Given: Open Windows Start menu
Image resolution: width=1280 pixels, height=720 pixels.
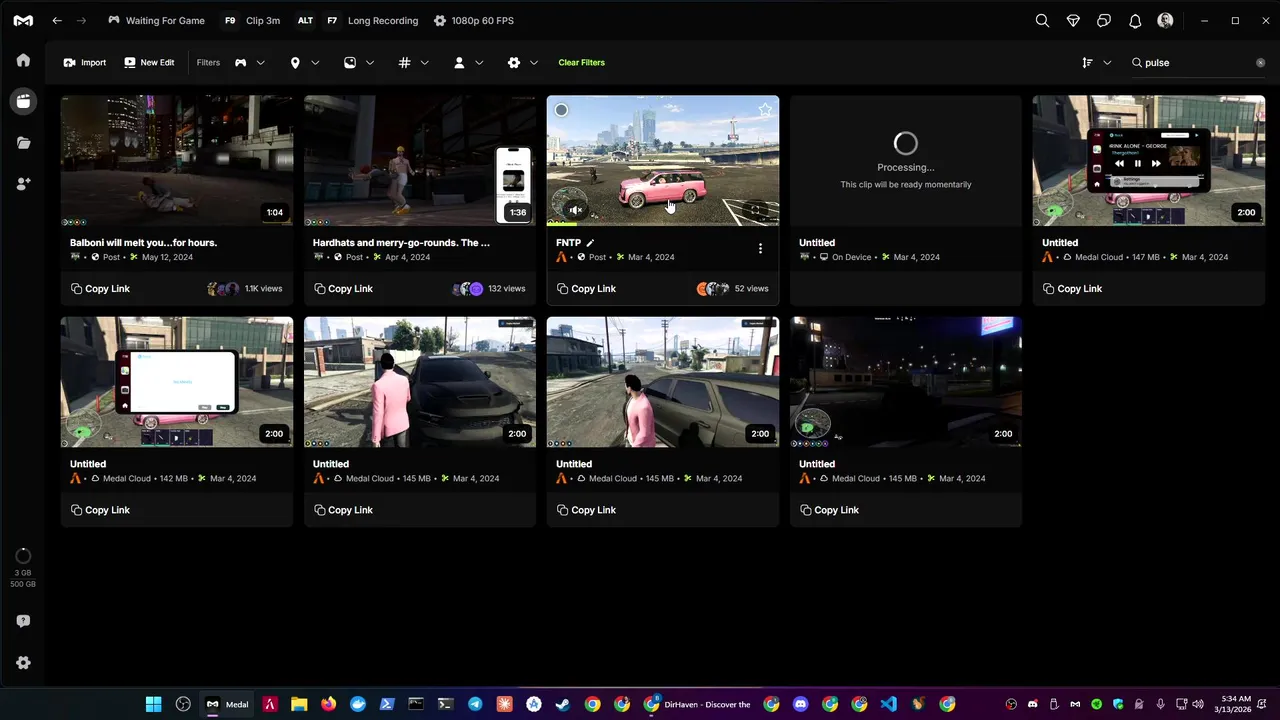Looking at the screenshot, I should (153, 704).
